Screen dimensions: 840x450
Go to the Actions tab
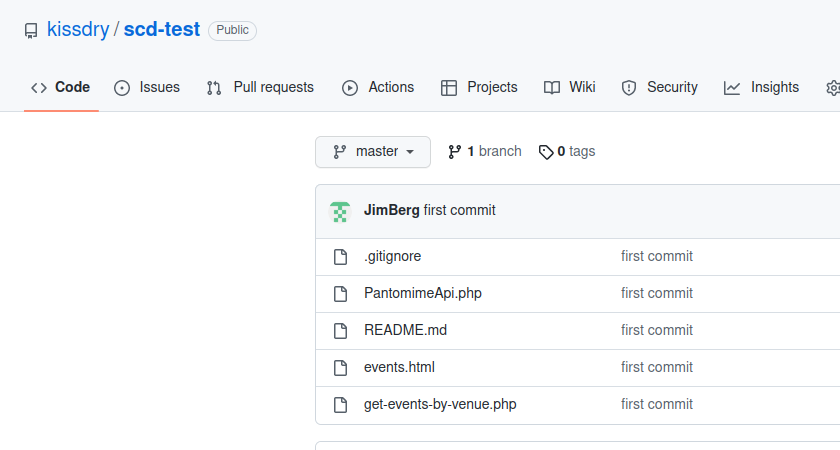coord(378,88)
